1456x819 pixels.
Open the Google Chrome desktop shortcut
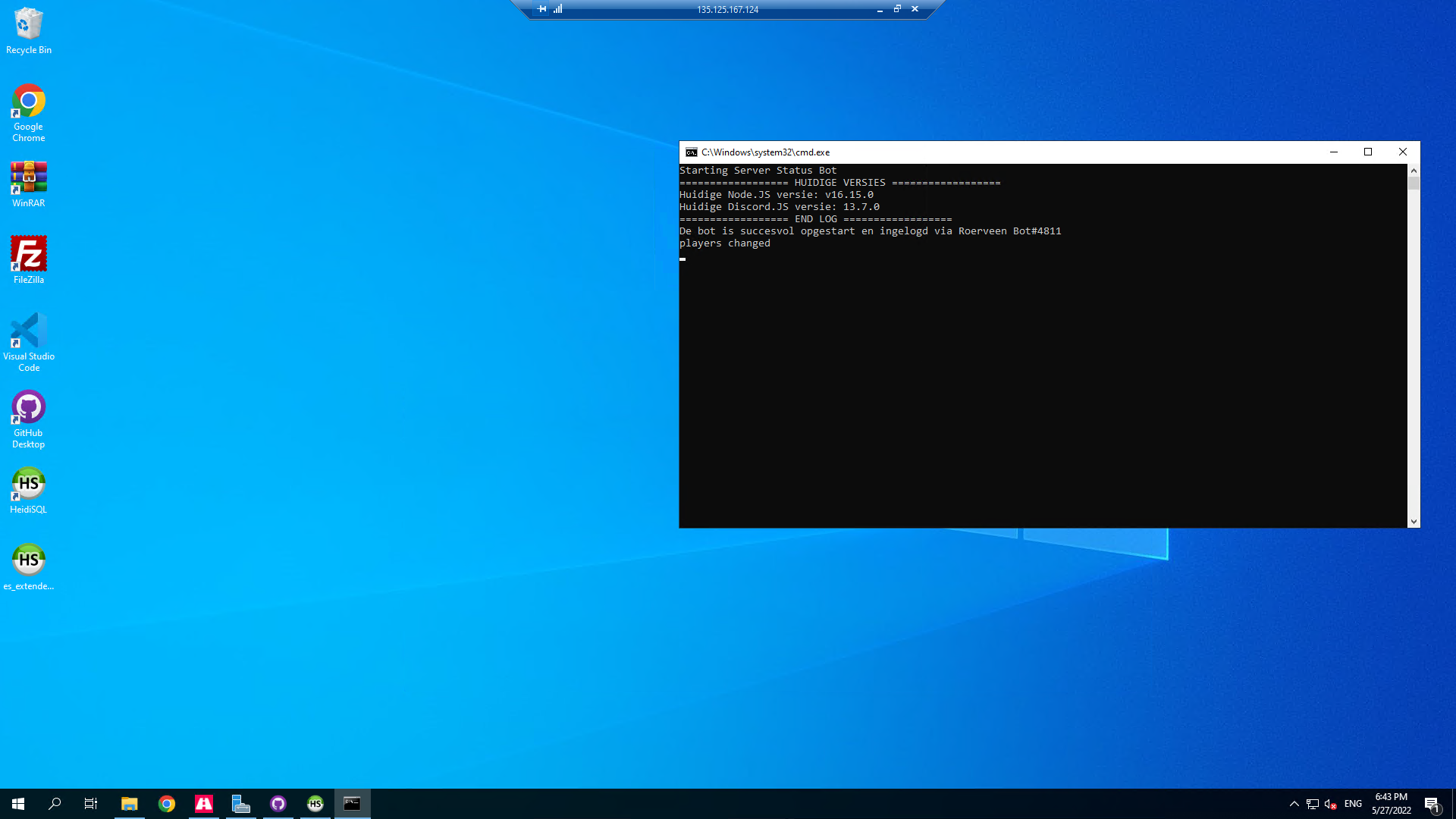[28, 102]
